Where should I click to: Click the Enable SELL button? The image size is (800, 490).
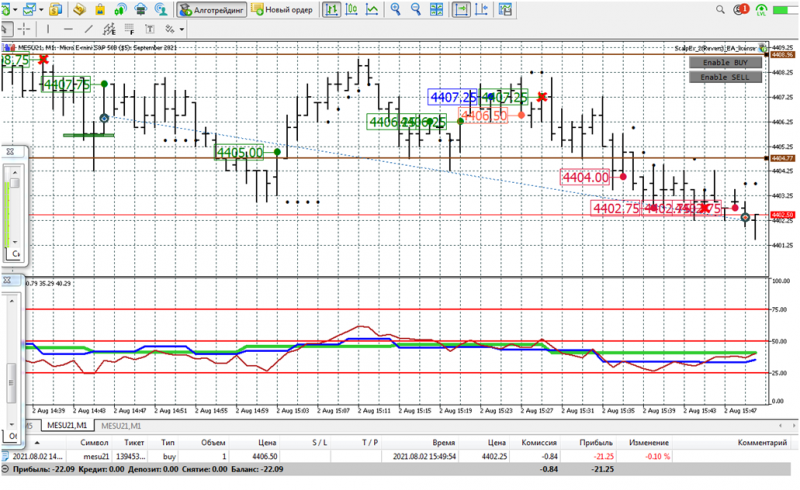[725, 77]
